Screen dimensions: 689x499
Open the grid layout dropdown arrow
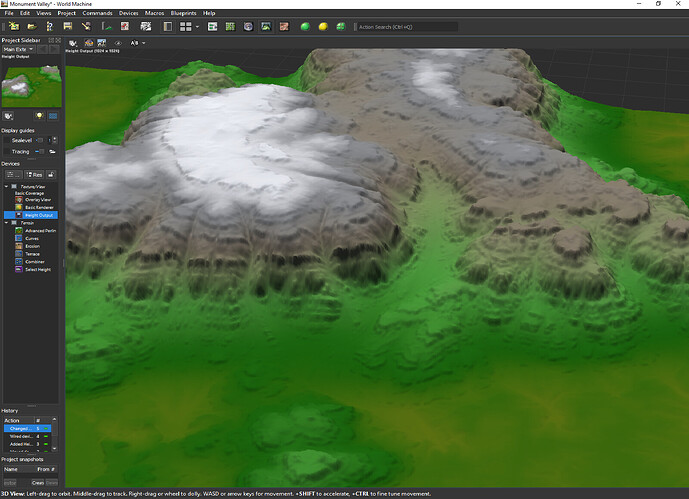(197, 27)
